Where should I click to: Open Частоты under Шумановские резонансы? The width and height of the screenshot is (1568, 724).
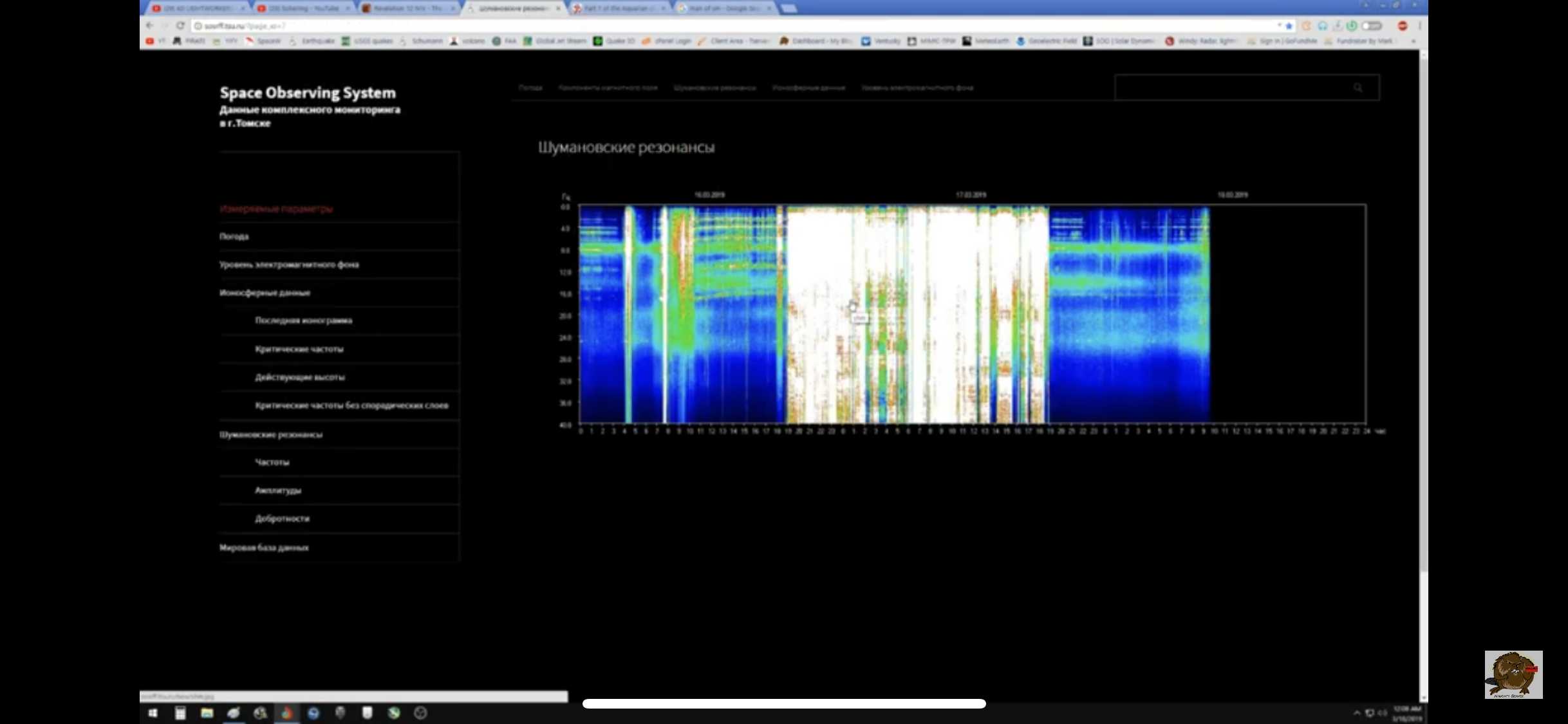coord(272,462)
